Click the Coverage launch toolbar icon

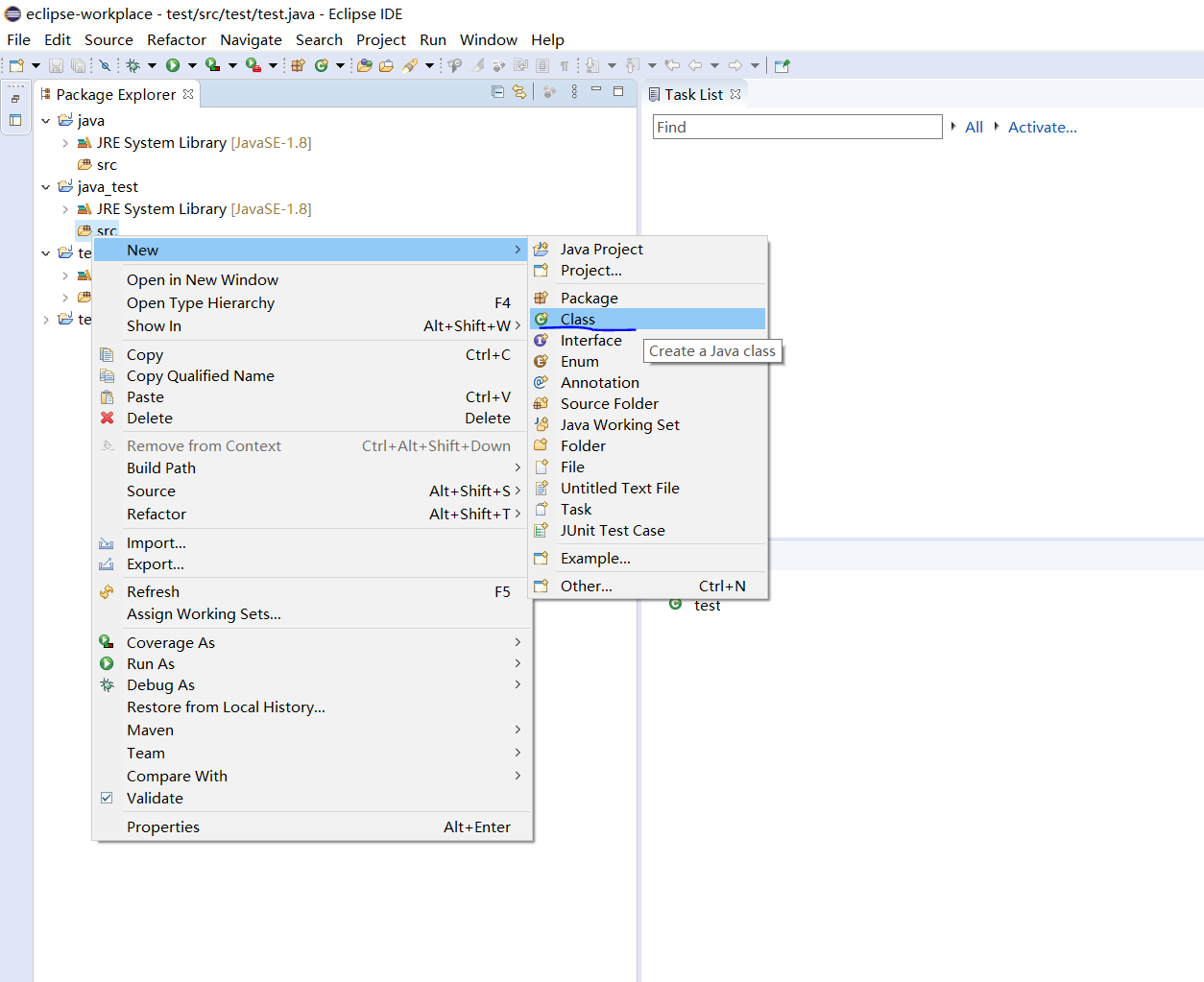click(x=212, y=65)
